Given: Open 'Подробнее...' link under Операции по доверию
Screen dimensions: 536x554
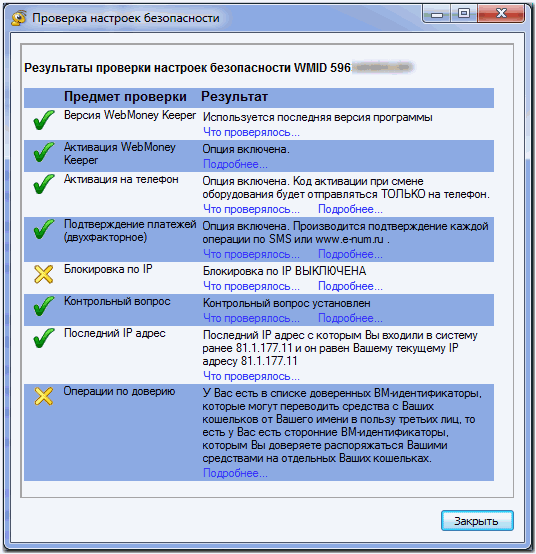Looking at the screenshot, I should coord(235,473).
